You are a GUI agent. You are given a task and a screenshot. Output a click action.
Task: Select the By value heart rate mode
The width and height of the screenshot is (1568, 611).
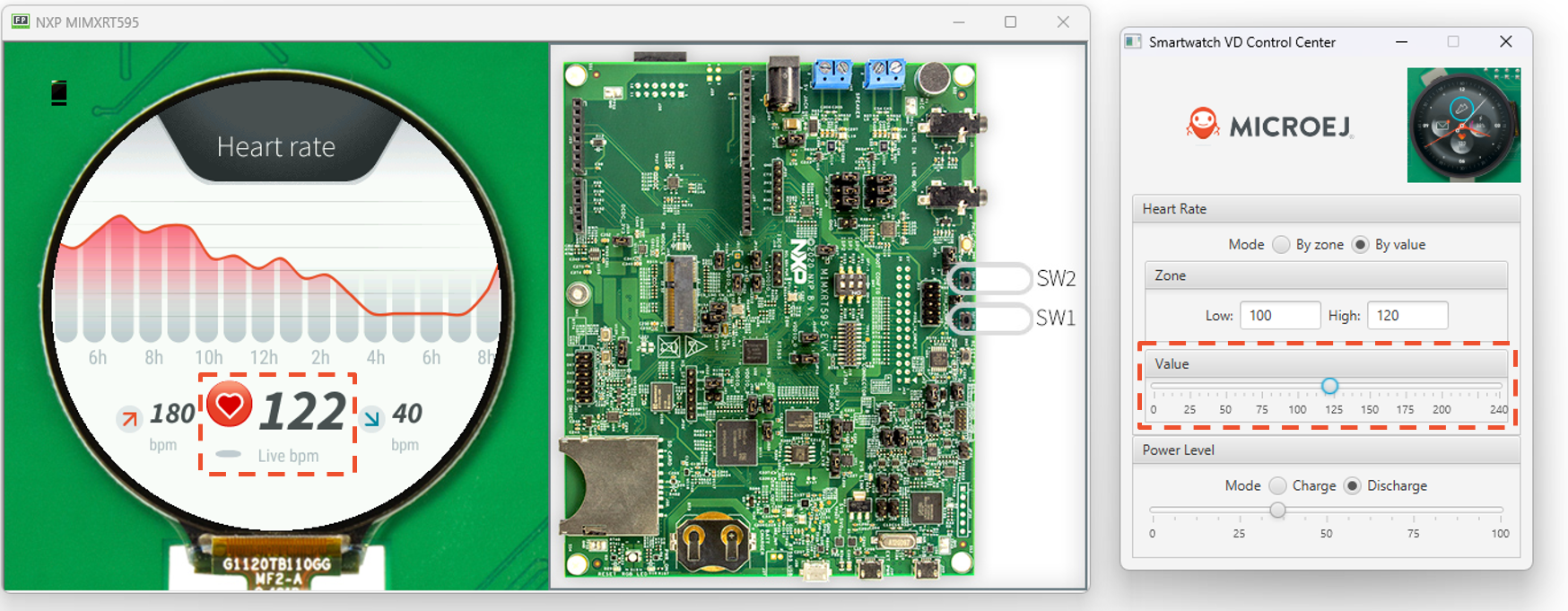click(x=1360, y=245)
